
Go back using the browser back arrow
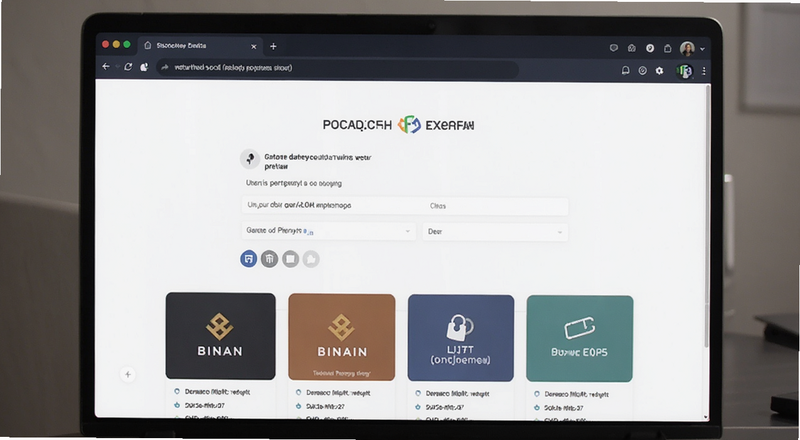click(106, 67)
